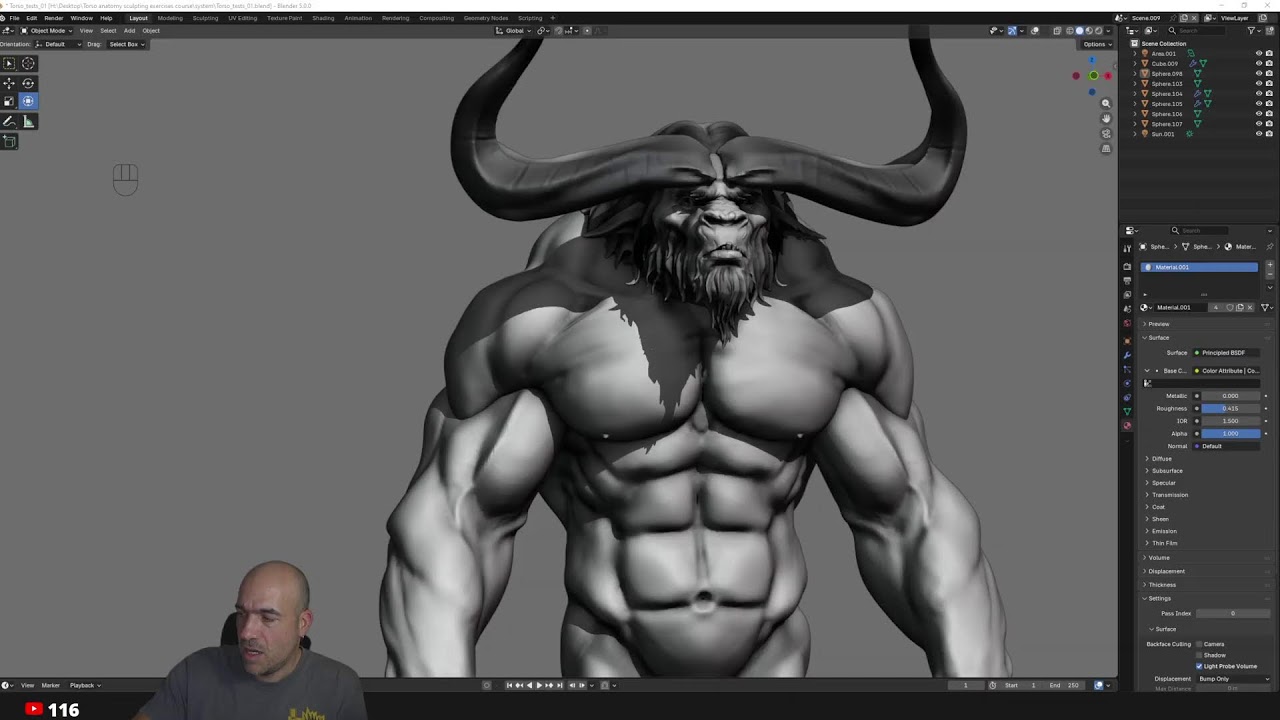Hide Cube.009 in the viewport
1280x720 pixels.
[x=1258, y=63]
